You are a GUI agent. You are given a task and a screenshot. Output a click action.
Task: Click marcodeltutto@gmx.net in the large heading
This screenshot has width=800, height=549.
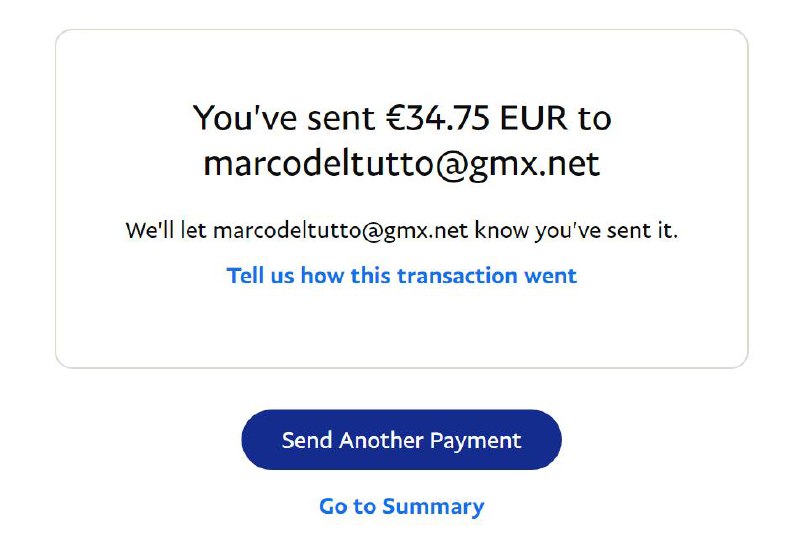[x=401, y=163]
